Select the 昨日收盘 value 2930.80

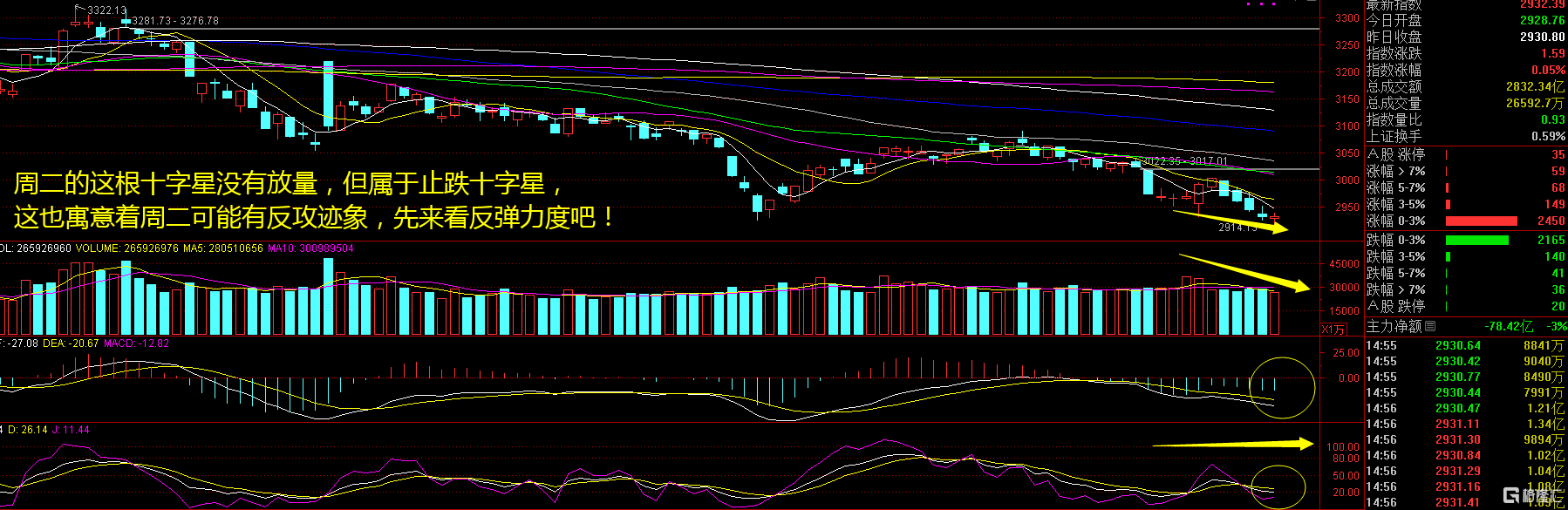pos(1542,37)
